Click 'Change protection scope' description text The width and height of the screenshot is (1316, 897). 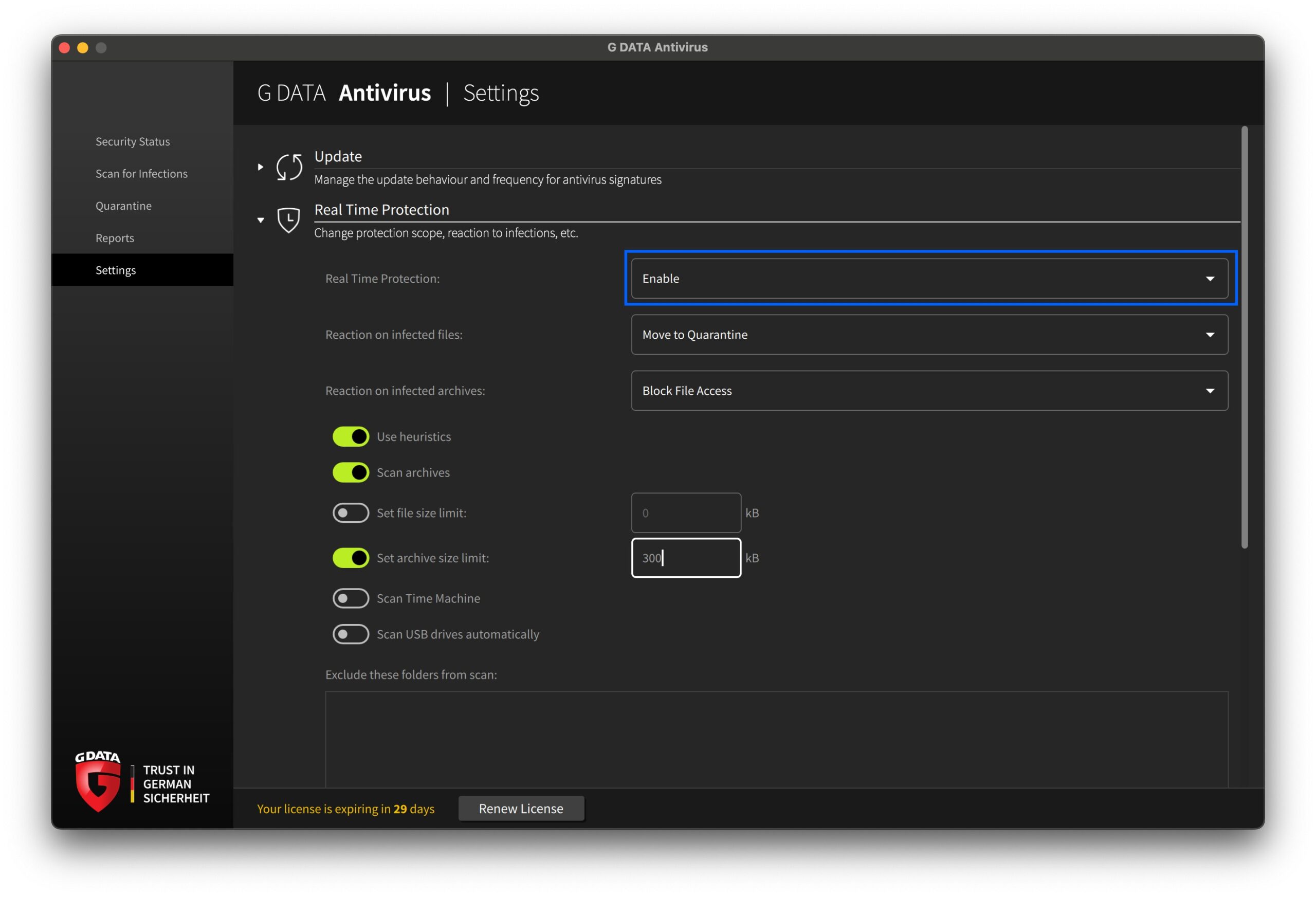click(446, 233)
